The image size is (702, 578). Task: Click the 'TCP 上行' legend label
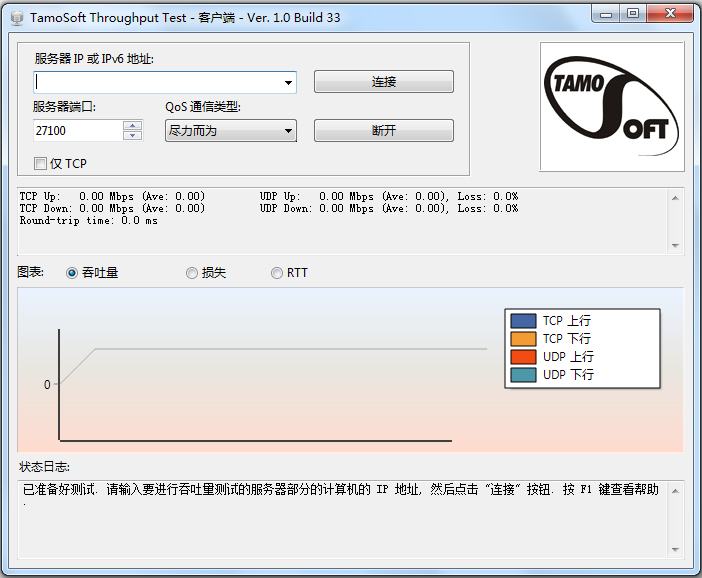[x=567, y=321]
